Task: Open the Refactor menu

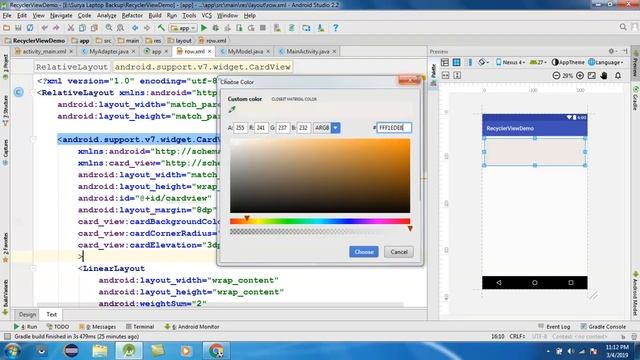Action: coord(132,16)
